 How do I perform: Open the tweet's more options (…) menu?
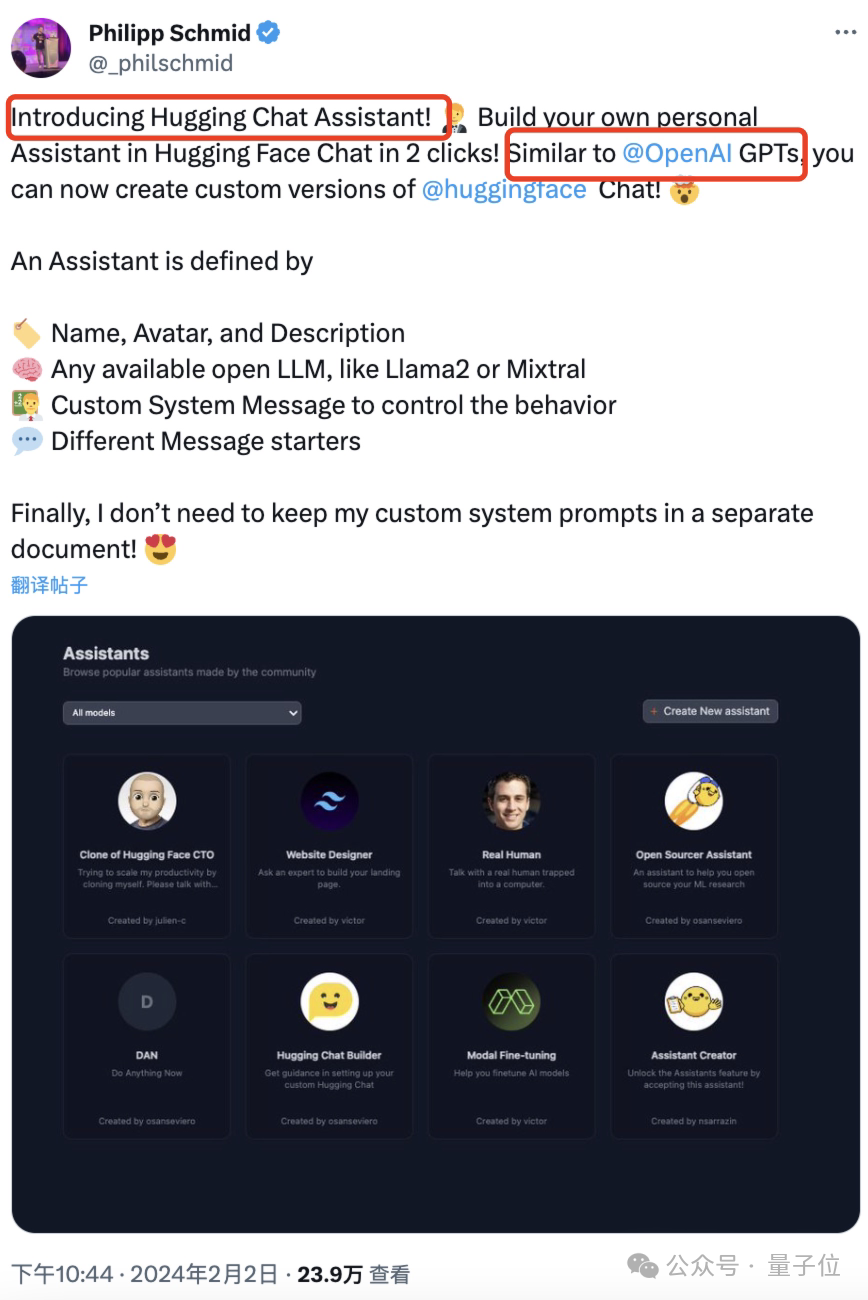(844, 32)
